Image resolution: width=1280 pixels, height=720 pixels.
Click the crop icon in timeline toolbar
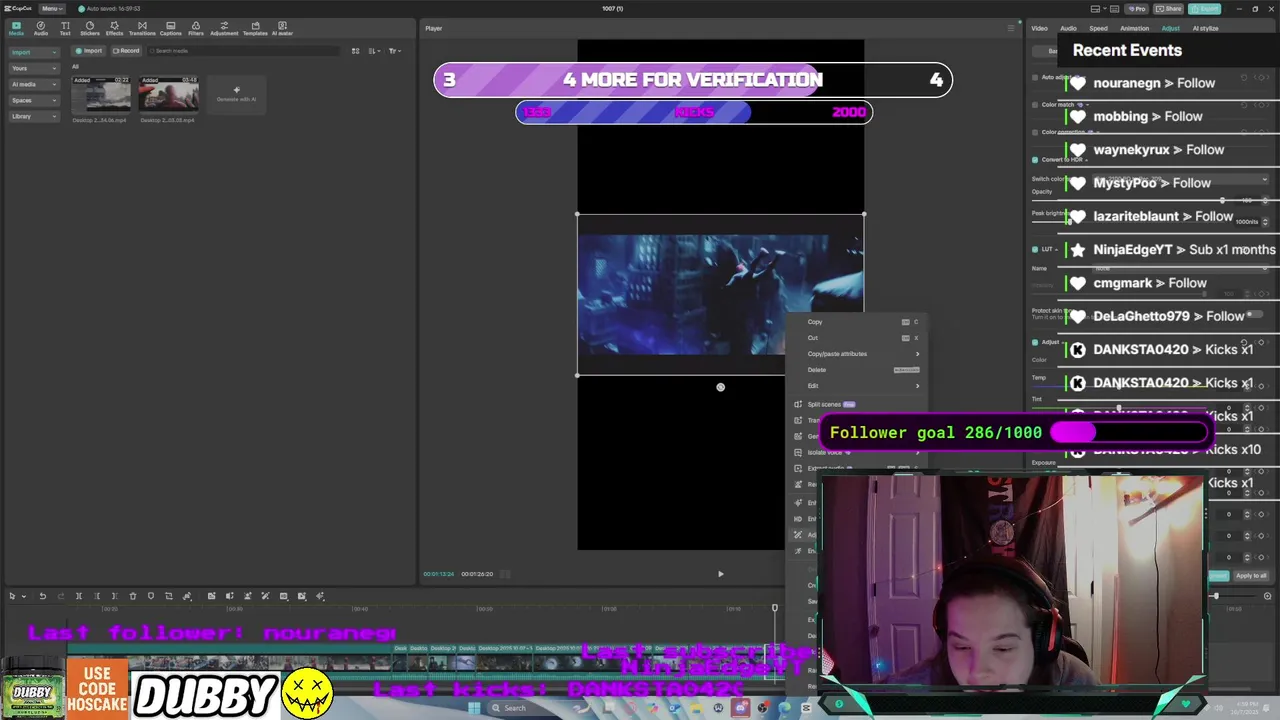coord(169,596)
